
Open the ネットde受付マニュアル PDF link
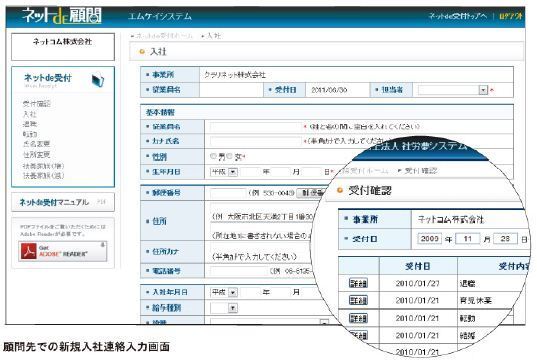pos(63,202)
